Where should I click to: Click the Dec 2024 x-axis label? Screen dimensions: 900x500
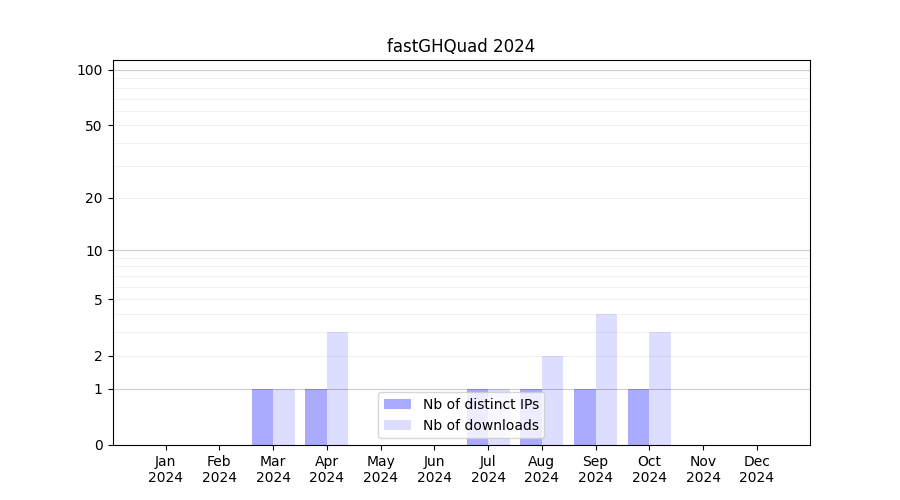757,469
